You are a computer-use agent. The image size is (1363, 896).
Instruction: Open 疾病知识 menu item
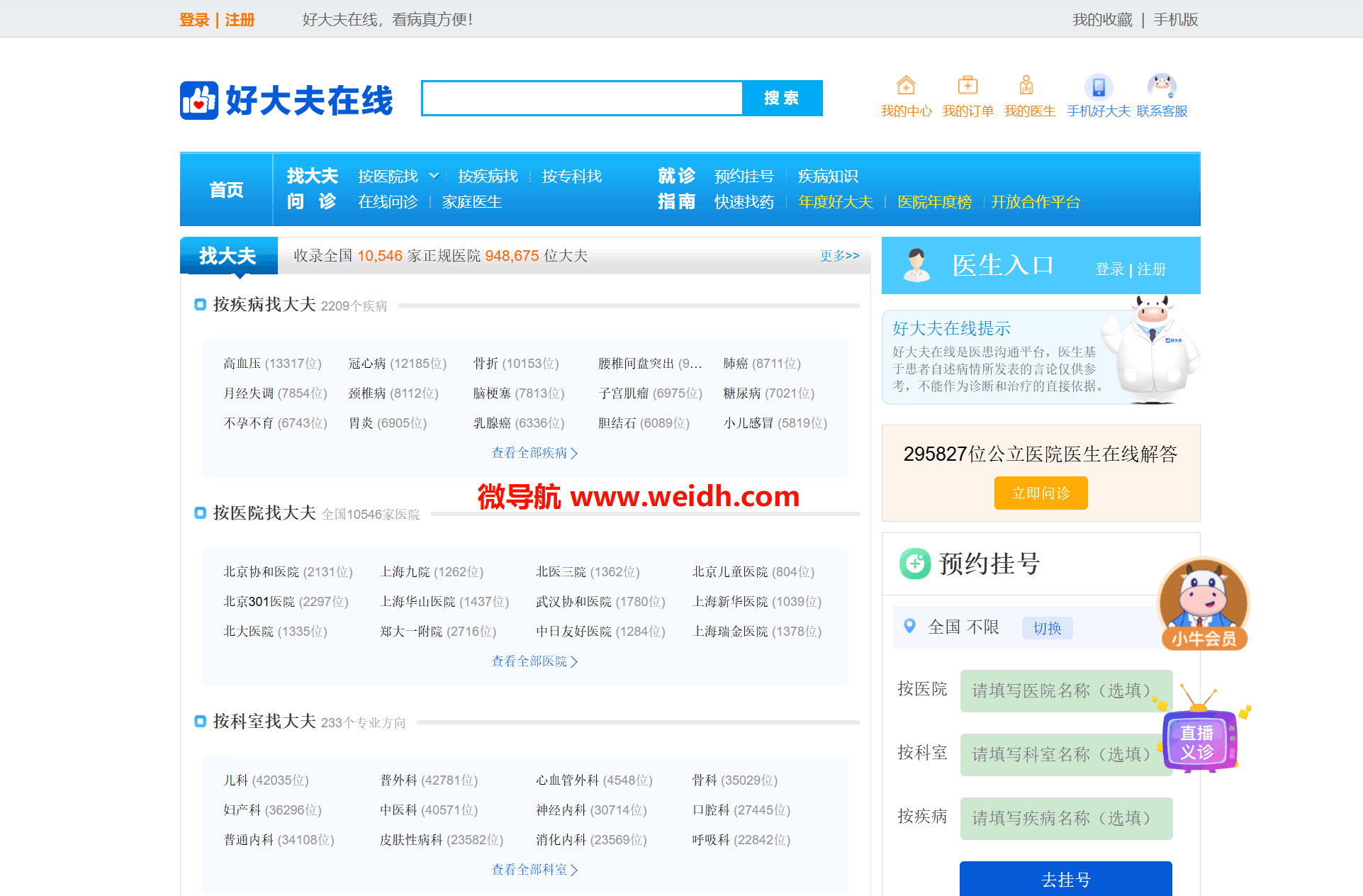click(x=827, y=176)
